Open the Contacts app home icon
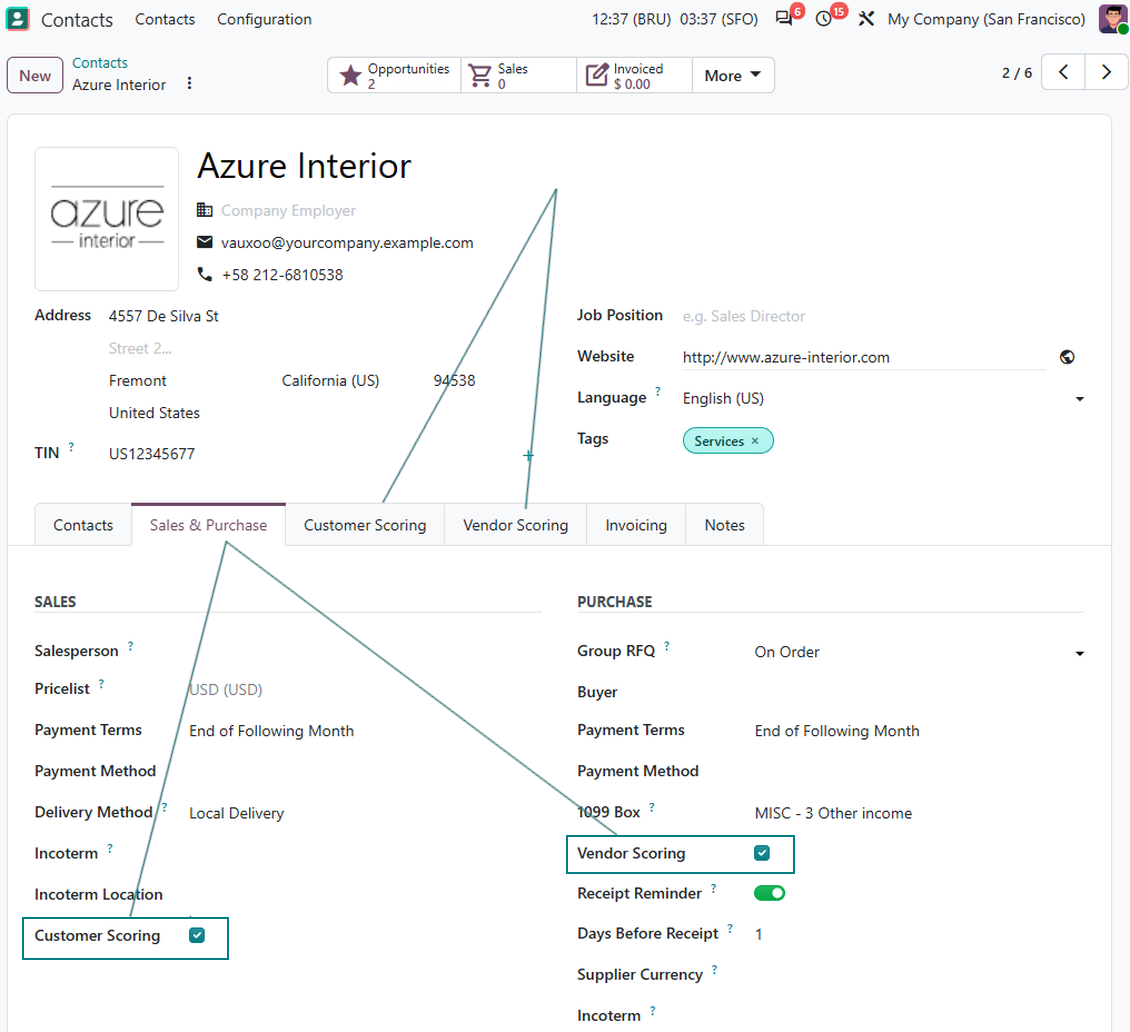This screenshot has height=1032, width=1130. tap(17, 19)
